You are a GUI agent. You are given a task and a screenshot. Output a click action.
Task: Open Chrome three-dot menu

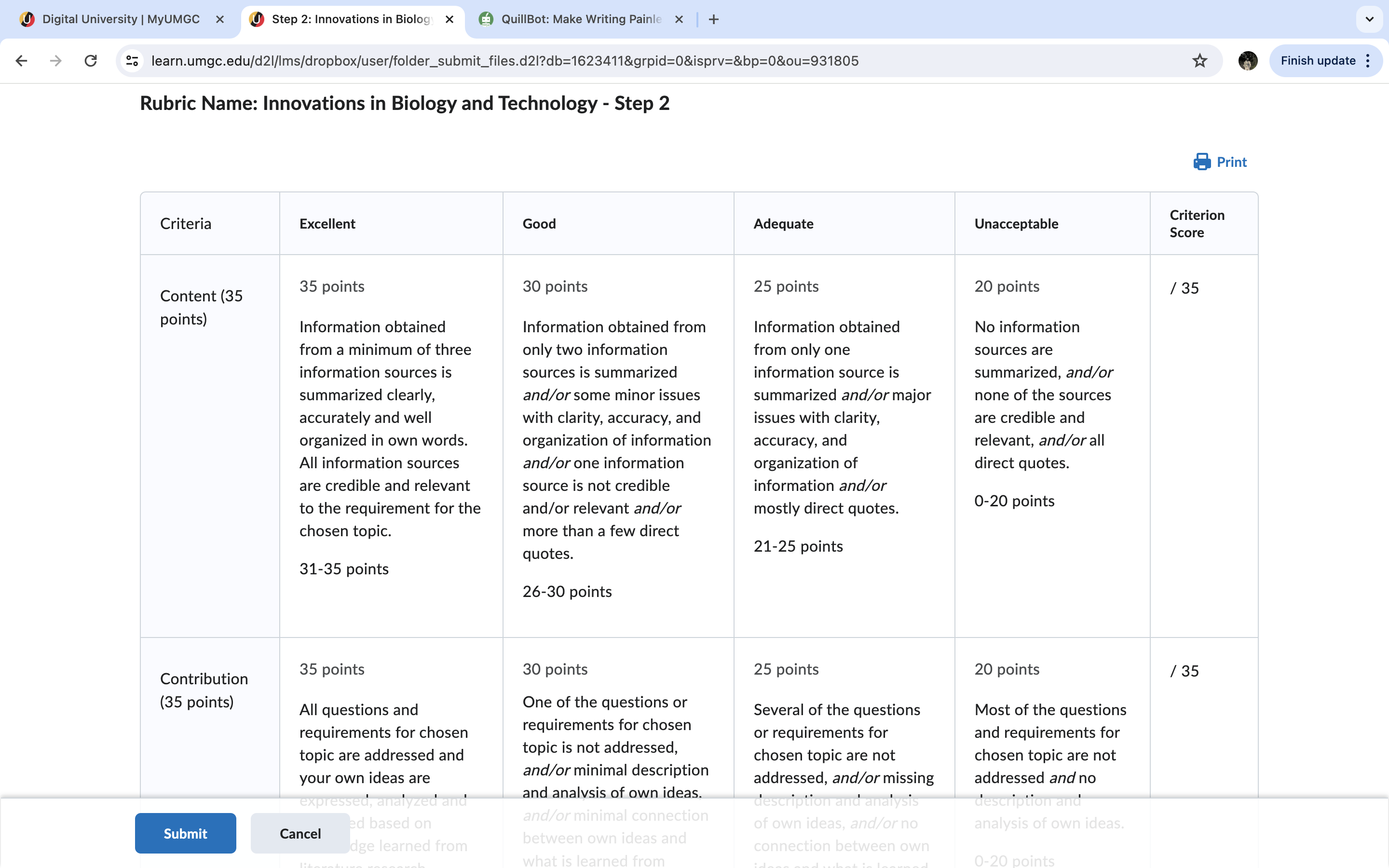click(1368, 61)
